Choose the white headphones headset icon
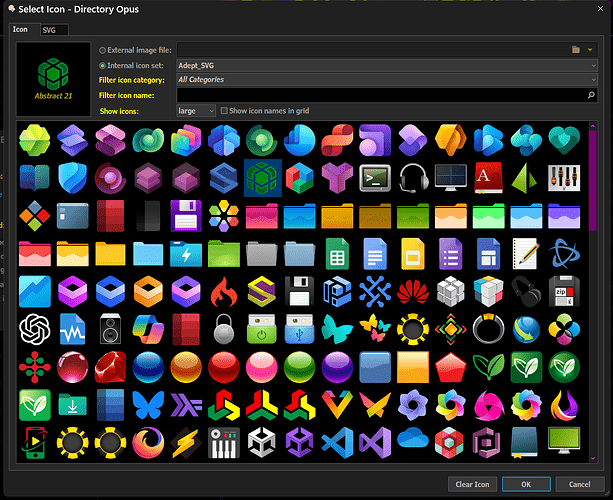613x500 pixels. (413, 178)
